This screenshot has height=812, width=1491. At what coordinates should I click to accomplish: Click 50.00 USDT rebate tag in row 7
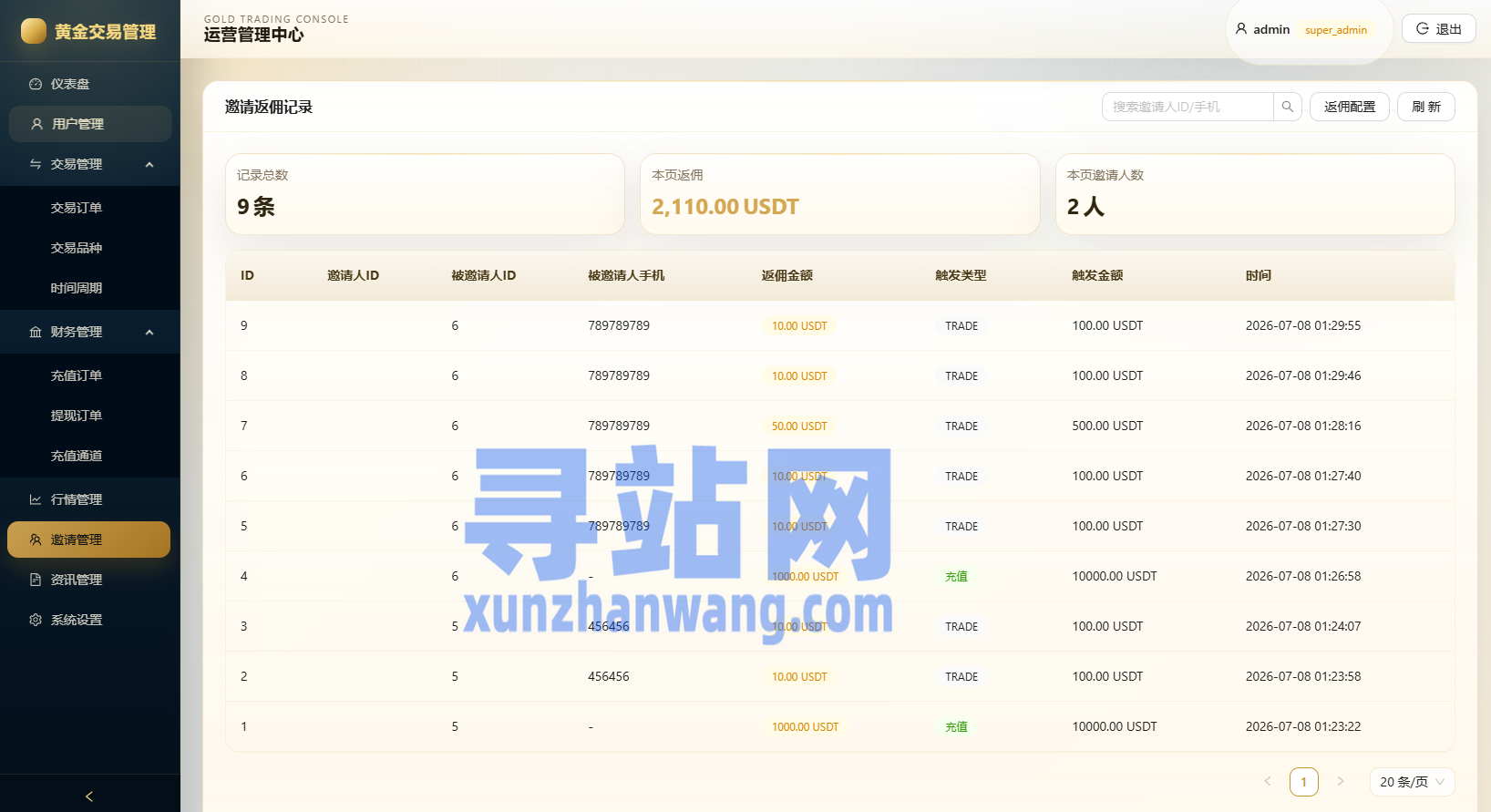[x=799, y=427]
